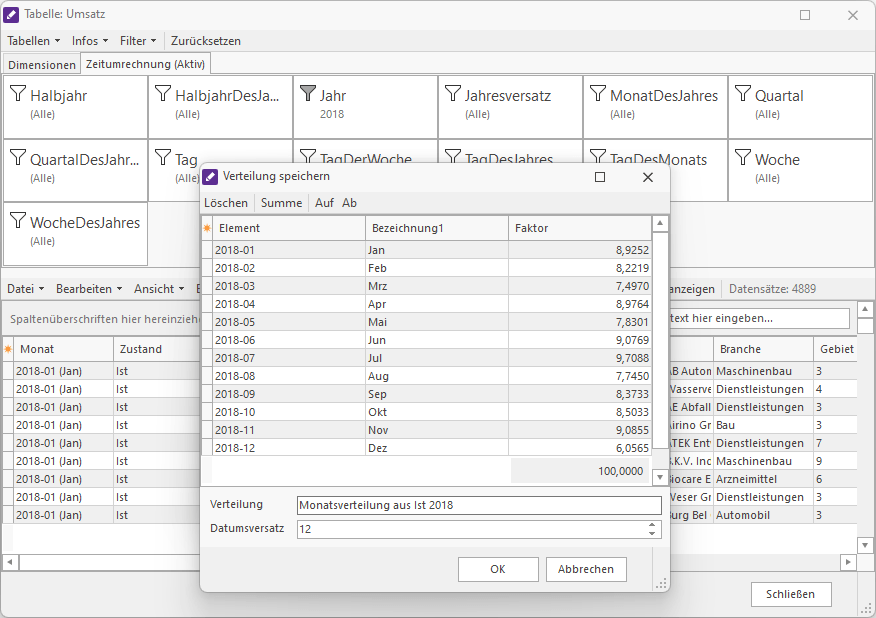Click the MonatDesJahres filter funnel icon

[x=597, y=94]
